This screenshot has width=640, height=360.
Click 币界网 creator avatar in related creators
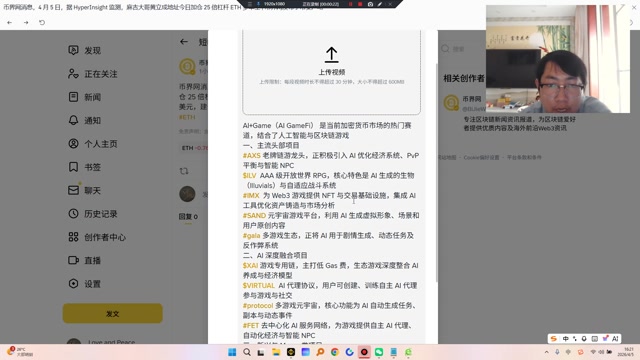point(451,102)
